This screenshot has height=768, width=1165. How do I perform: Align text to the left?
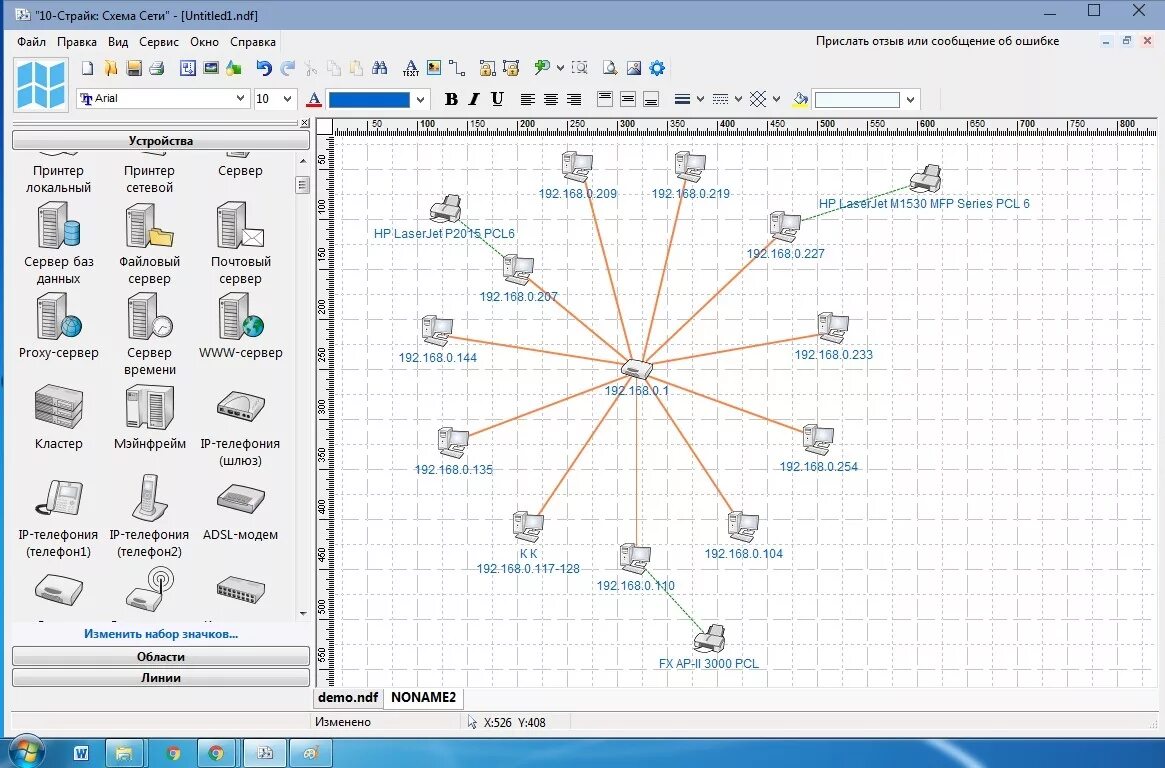[x=528, y=99]
